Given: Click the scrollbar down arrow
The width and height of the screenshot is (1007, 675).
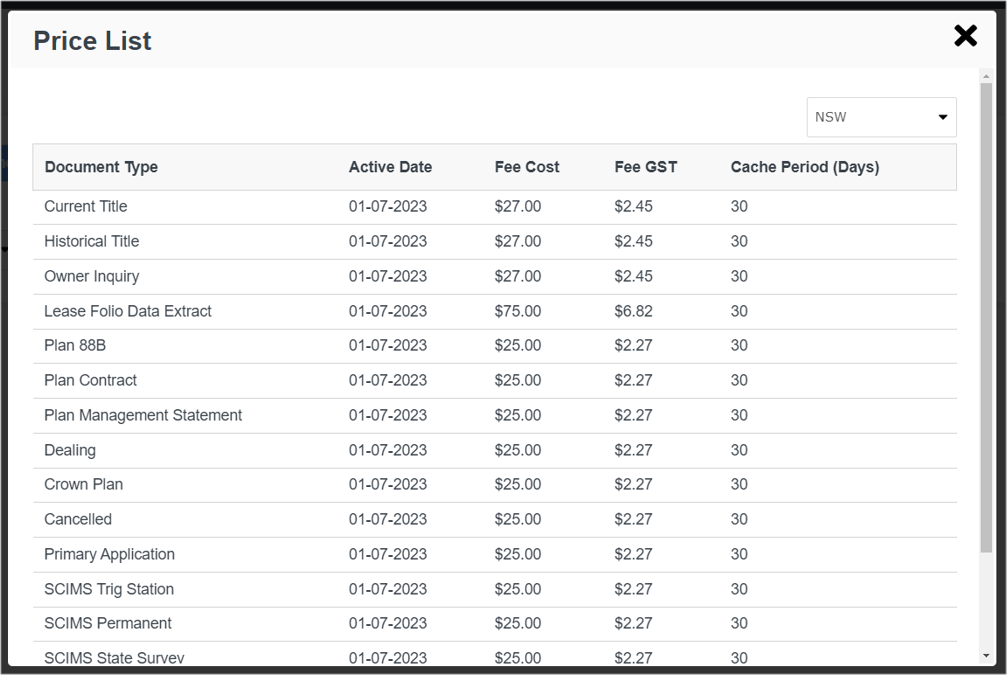Looking at the screenshot, I should (x=986, y=656).
